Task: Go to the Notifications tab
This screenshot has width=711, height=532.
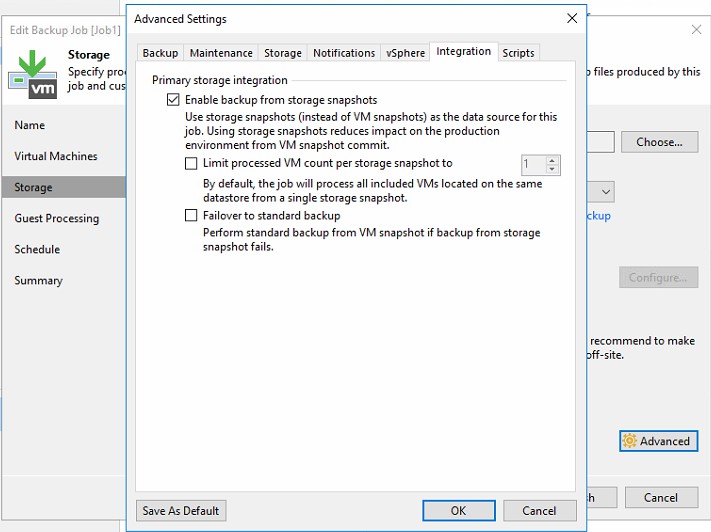Action: (x=343, y=53)
